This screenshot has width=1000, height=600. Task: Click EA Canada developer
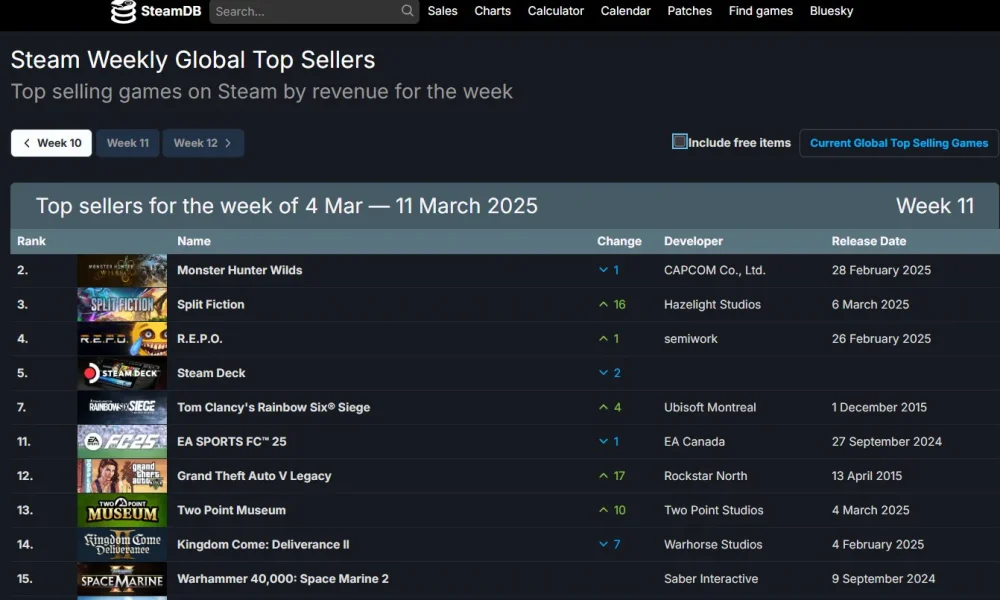click(x=694, y=441)
